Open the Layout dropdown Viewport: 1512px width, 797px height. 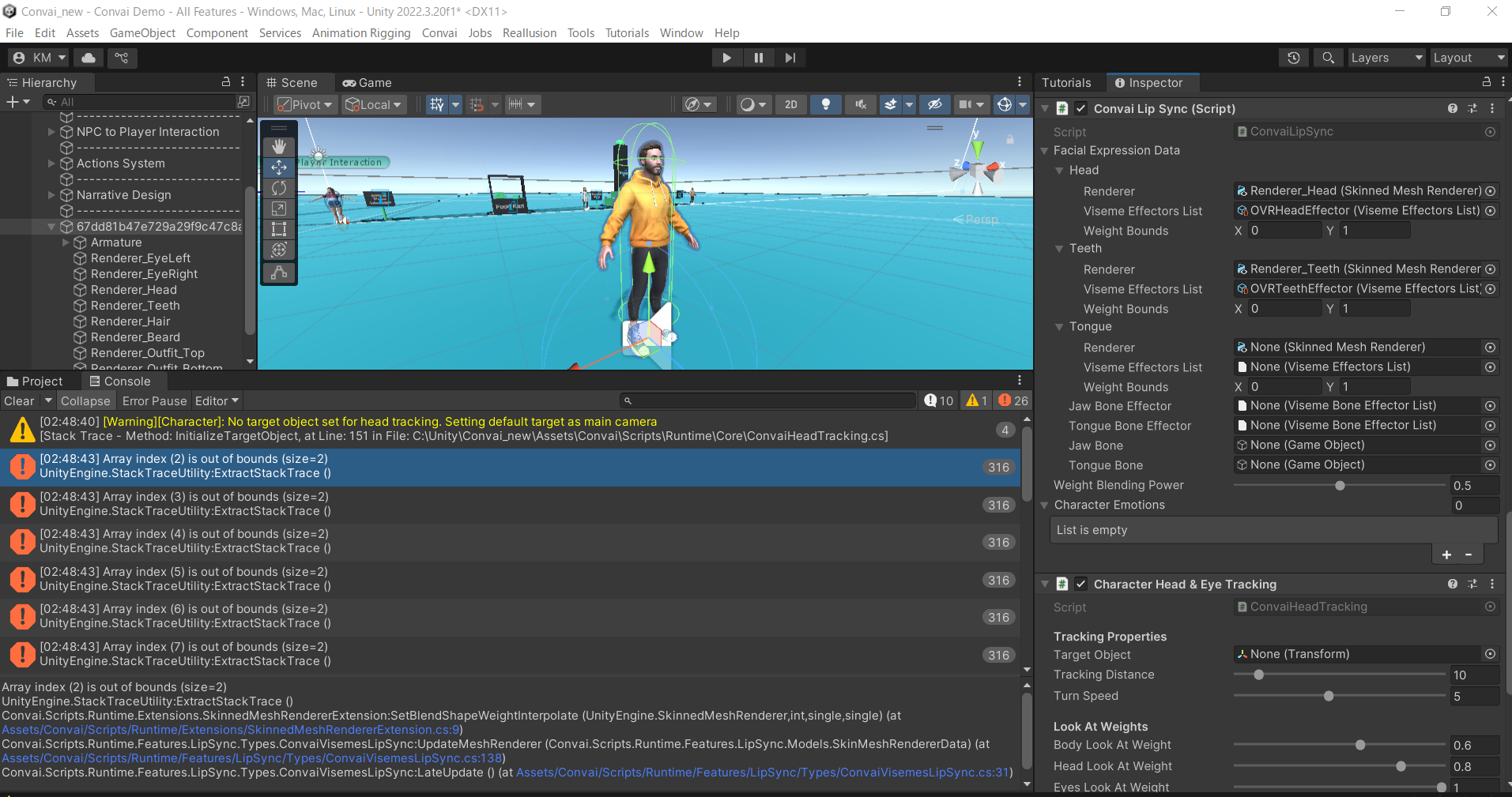(1469, 58)
